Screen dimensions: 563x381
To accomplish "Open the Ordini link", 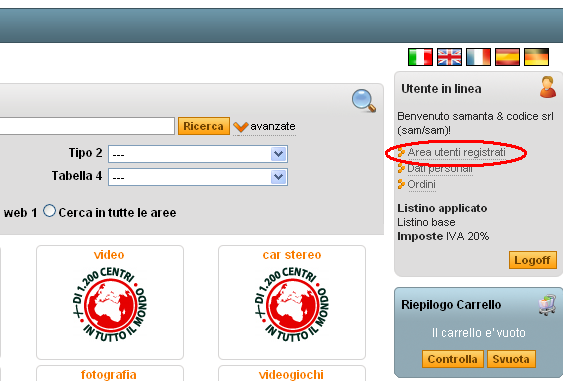I will click(x=422, y=184).
